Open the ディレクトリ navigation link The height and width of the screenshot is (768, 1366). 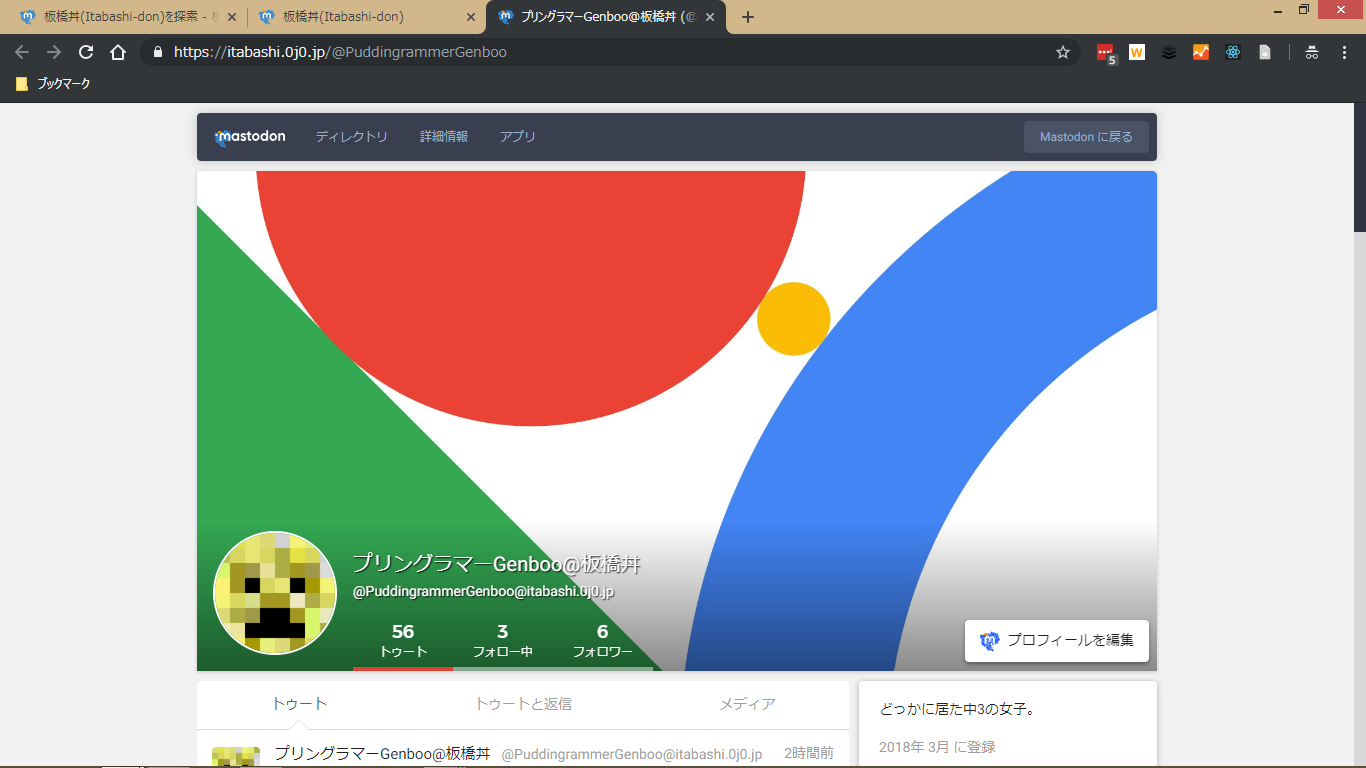(x=351, y=137)
